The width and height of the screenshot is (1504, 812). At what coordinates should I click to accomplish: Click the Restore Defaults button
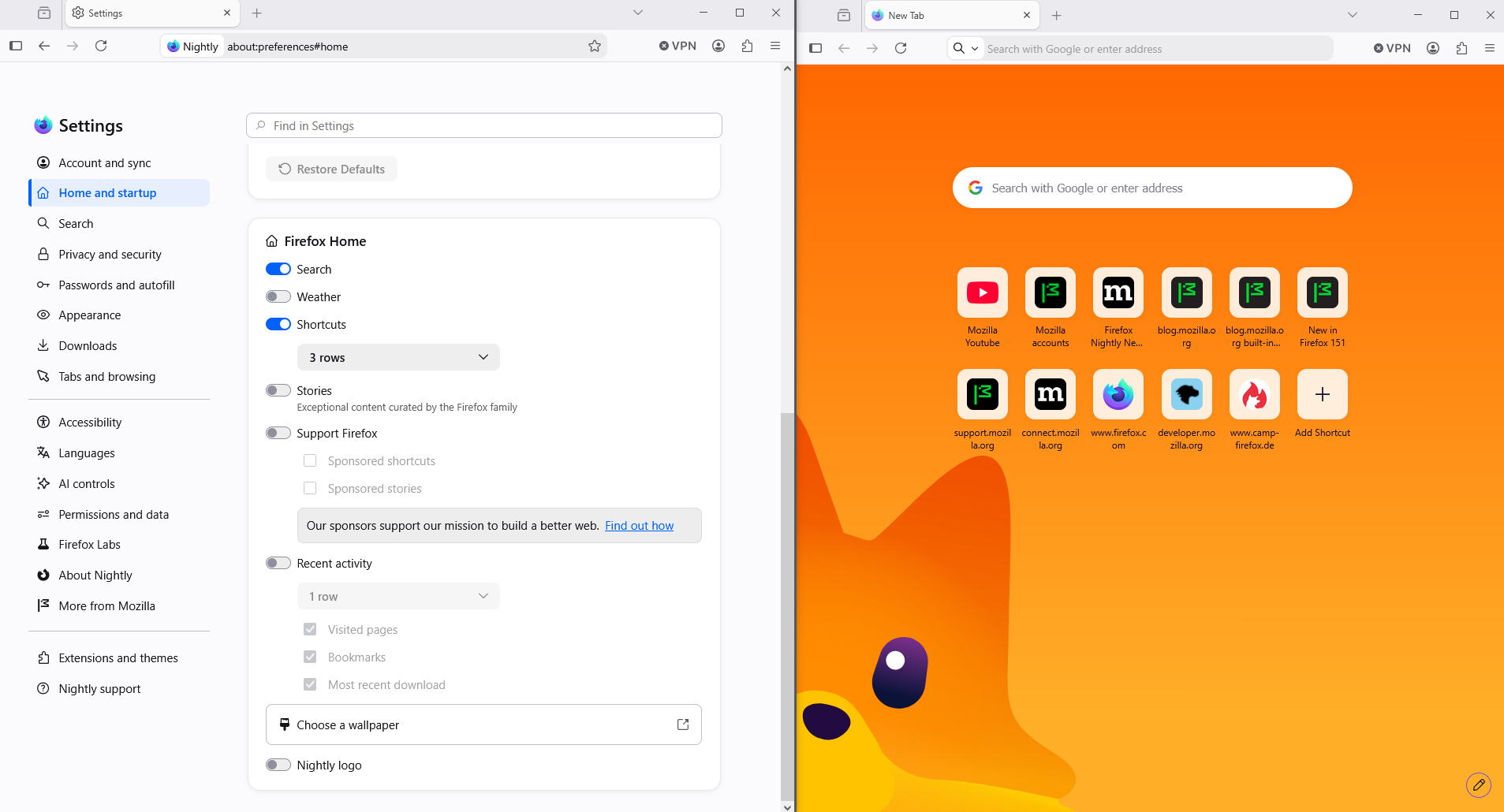[x=331, y=169]
